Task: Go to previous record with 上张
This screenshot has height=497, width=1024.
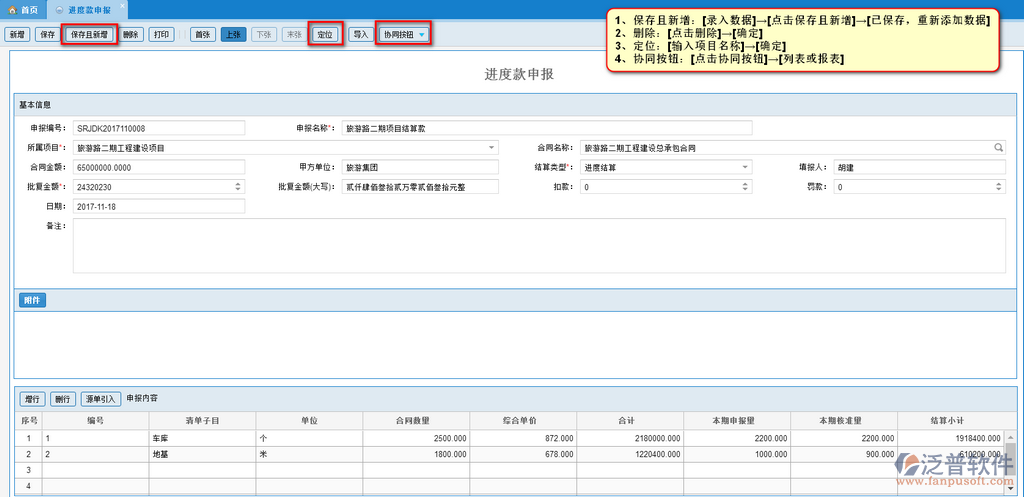Action: (x=233, y=35)
